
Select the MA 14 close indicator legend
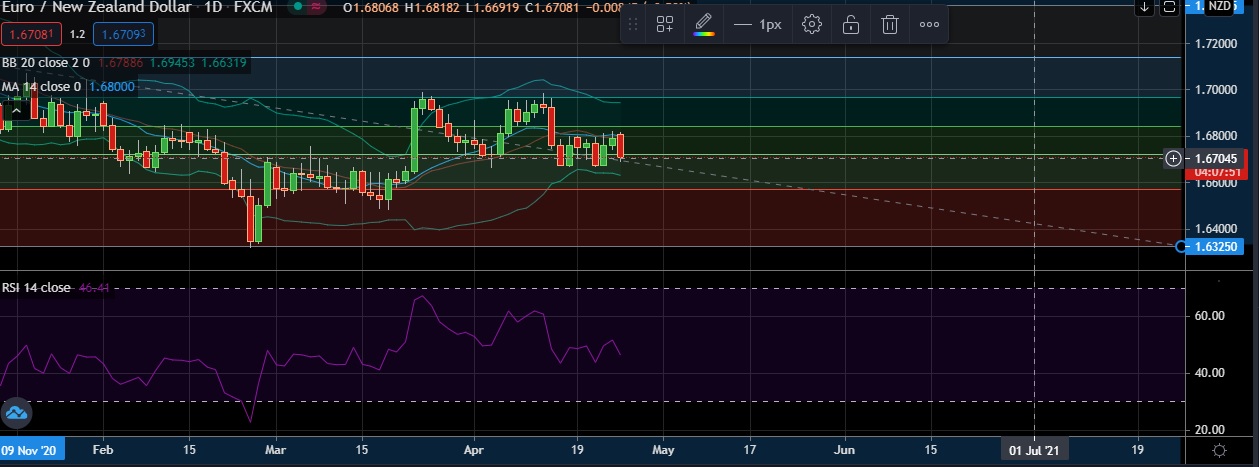[42, 87]
